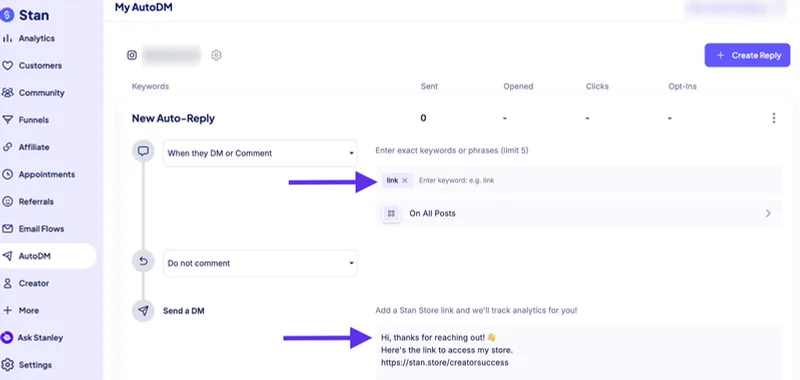Click the Send a DM step icon
The height and width of the screenshot is (380, 800).
pyautogui.click(x=143, y=311)
